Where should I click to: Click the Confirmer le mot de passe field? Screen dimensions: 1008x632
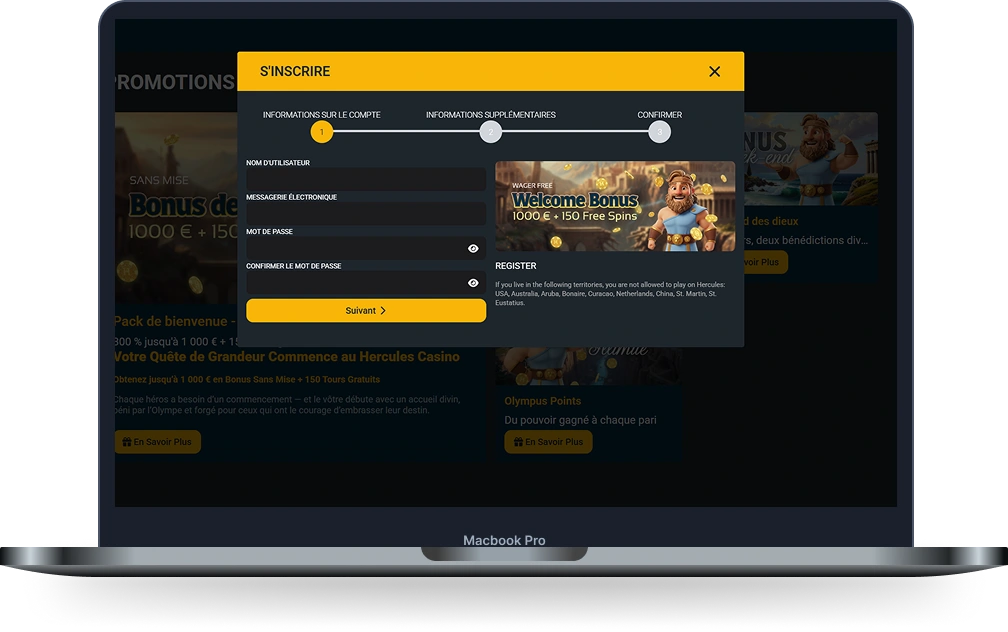pos(366,283)
